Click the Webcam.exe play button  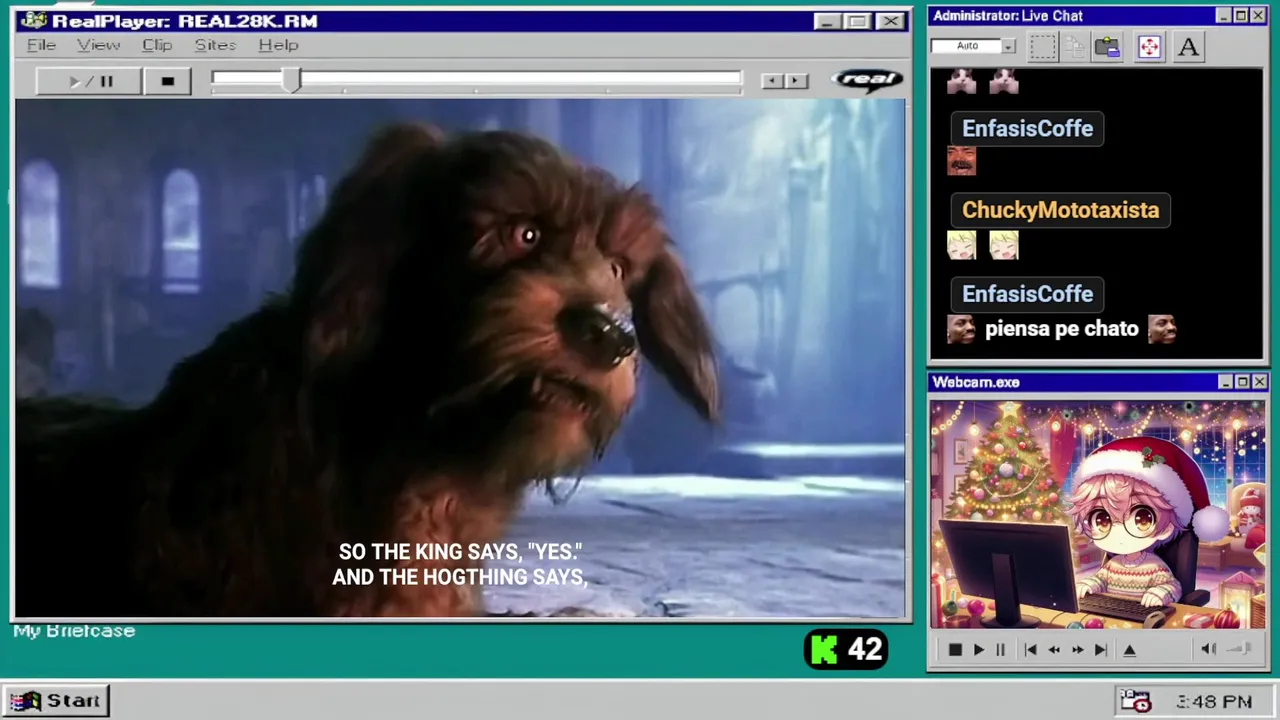(978, 650)
